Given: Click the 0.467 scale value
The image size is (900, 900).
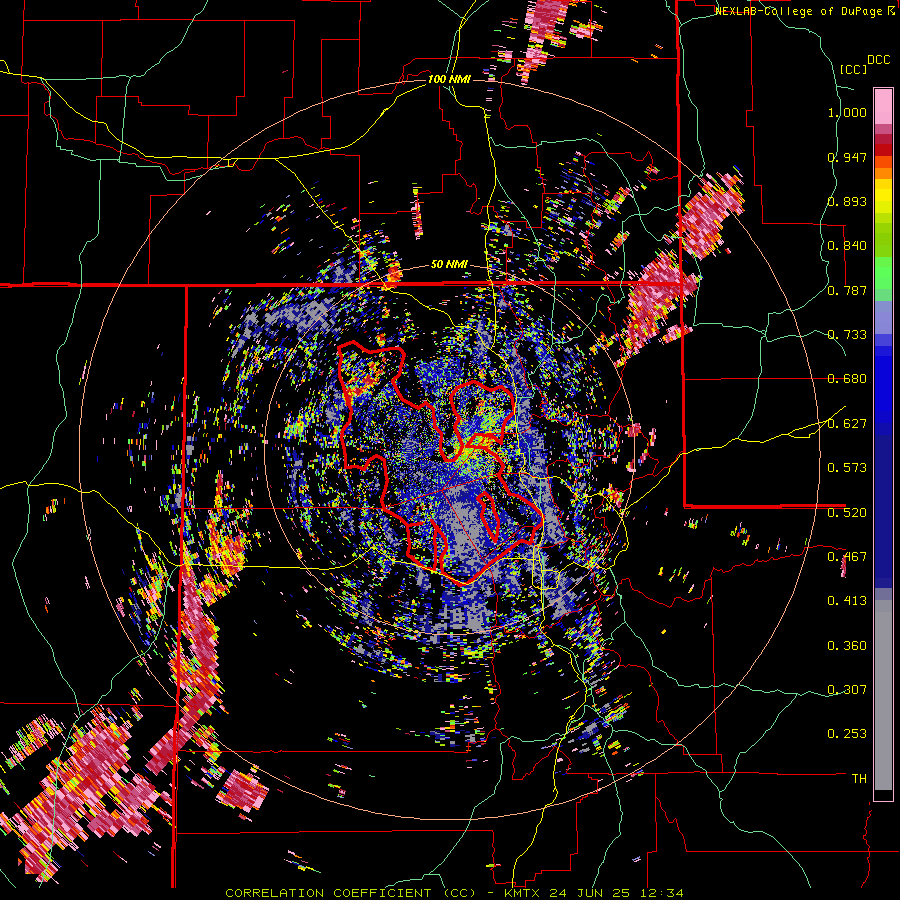Looking at the screenshot, I should [847, 557].
